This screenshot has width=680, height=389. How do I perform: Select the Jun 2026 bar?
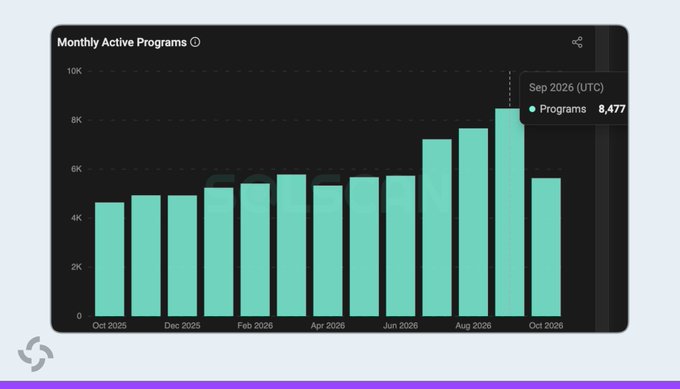tap(401, 246)
